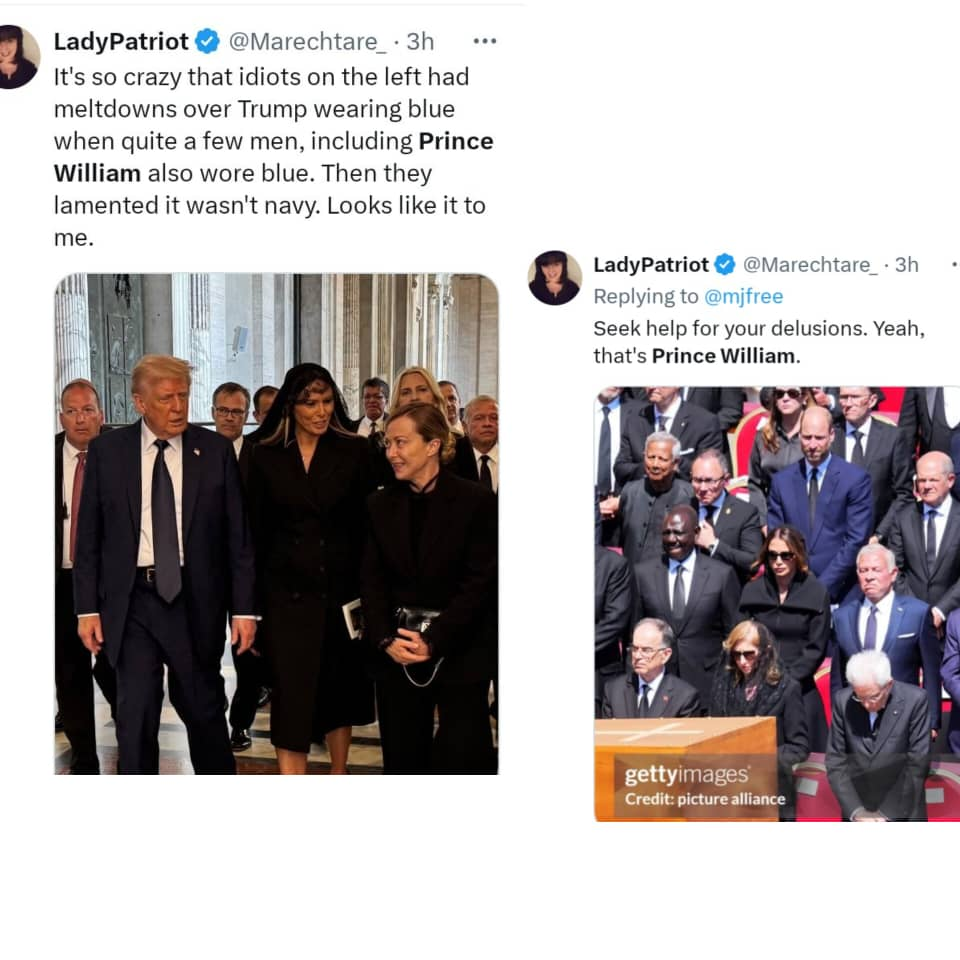Image resolution: width=960 pixels, height=960 pixels.
Task: Open the funeral crowd Getty image
Action: tap(777, 604)
